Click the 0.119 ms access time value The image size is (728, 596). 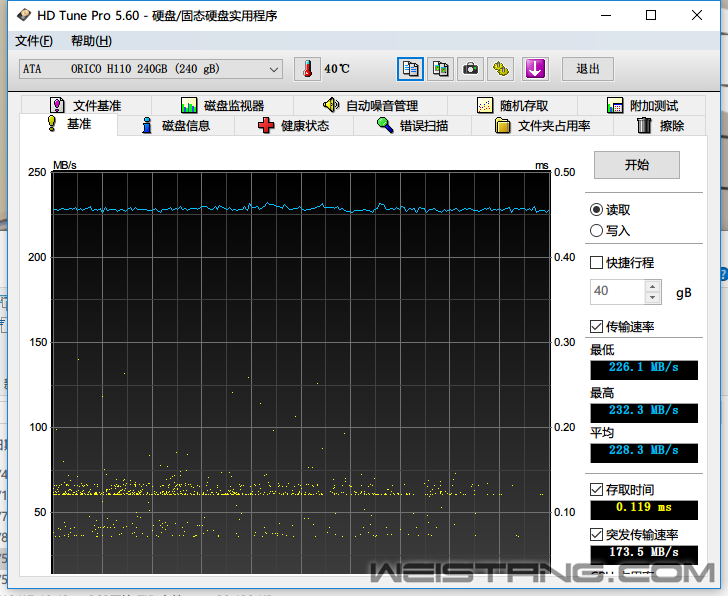coord(644,510)
